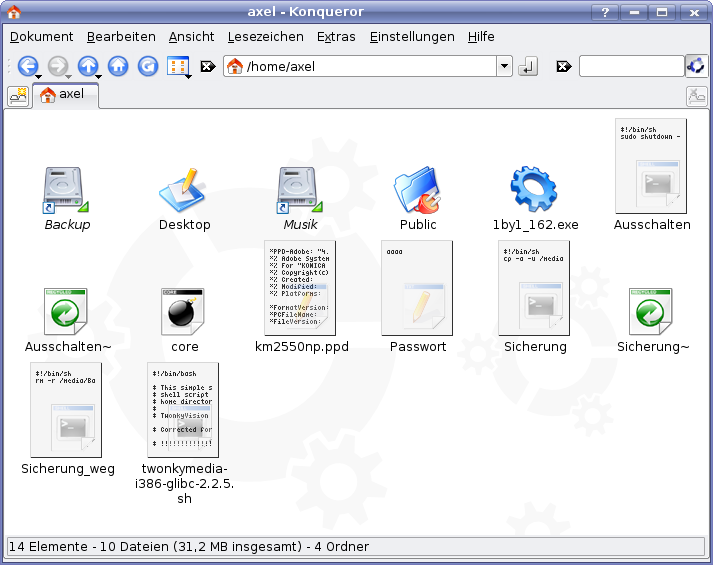The width and height of the screenshot is (713, 565).
Task: Open the Hilfe menu
Action: (x=481, y=37)
